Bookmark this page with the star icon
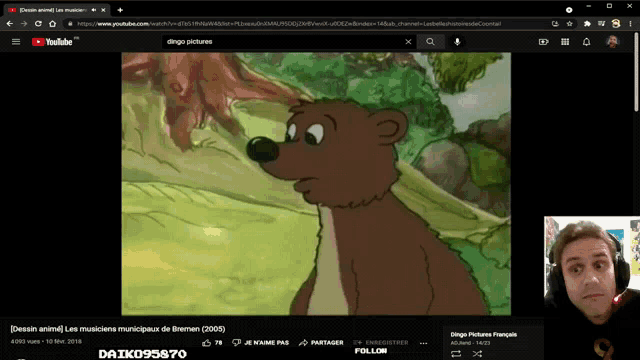 click(569, 24)
